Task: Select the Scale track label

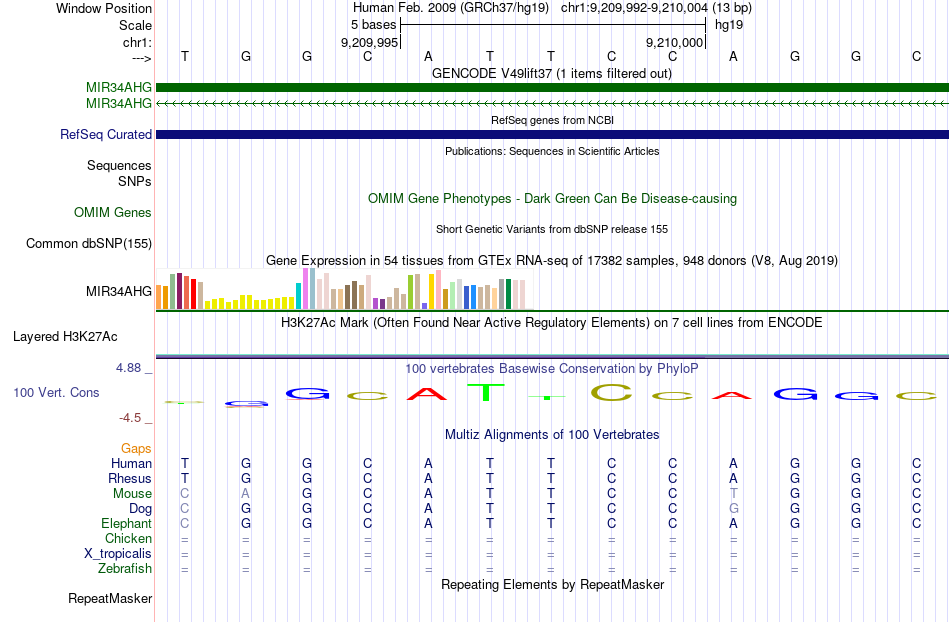Action: coord(135,25)
